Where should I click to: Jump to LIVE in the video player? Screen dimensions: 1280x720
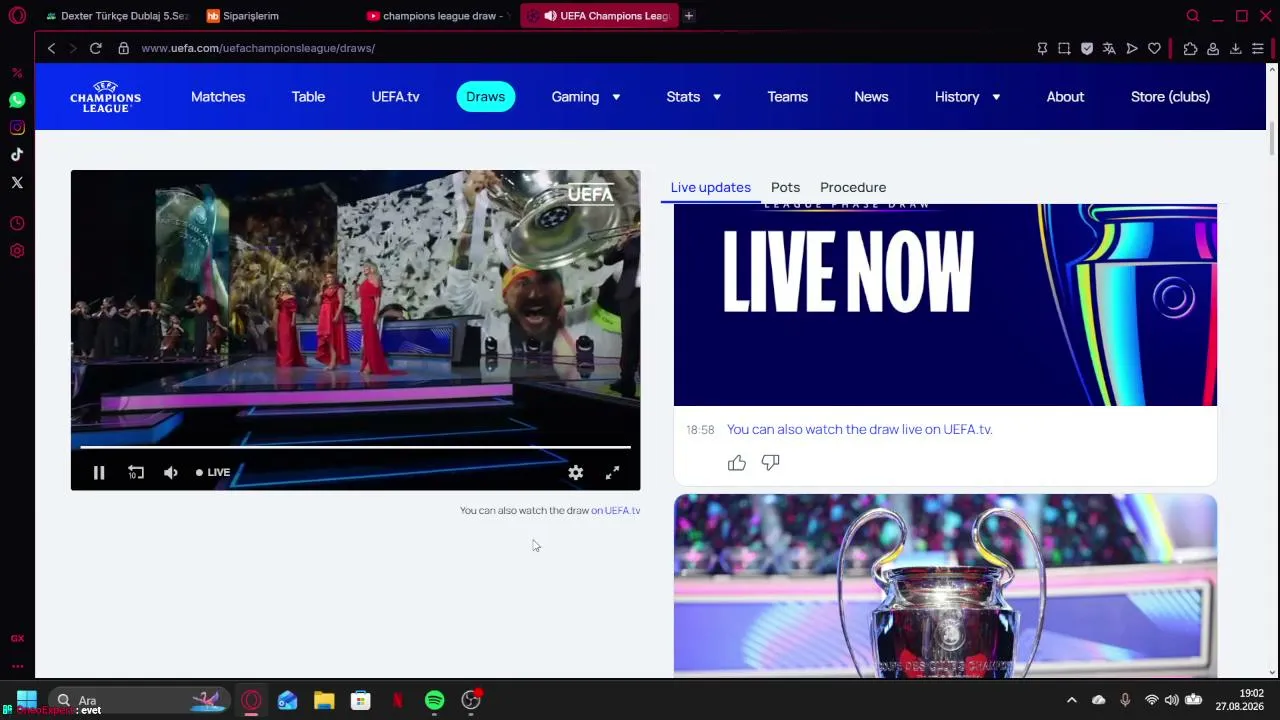click(213, 473)
